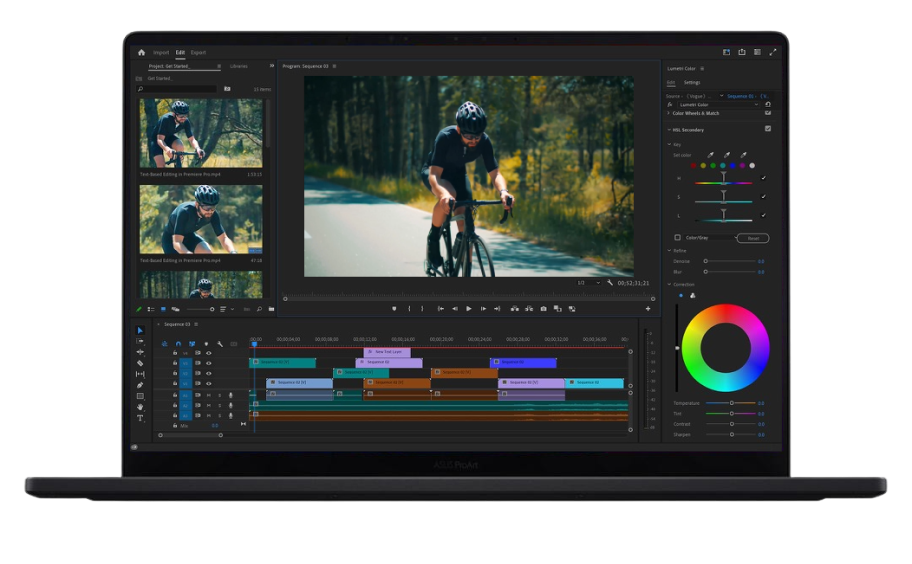This screenshot has width=912, height=564.
Task: Click the Export Frame camera icon
Action: pos(544,309)
